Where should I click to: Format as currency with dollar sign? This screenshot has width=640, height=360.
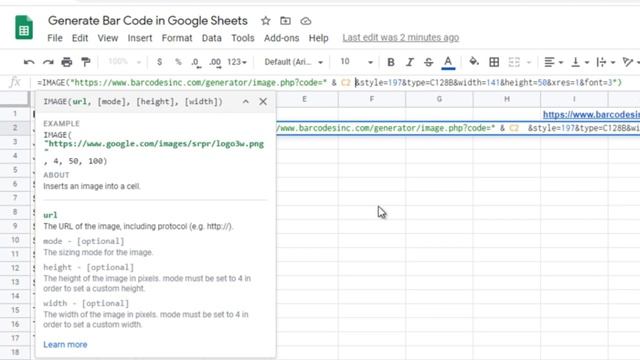[x=159, y=62]
